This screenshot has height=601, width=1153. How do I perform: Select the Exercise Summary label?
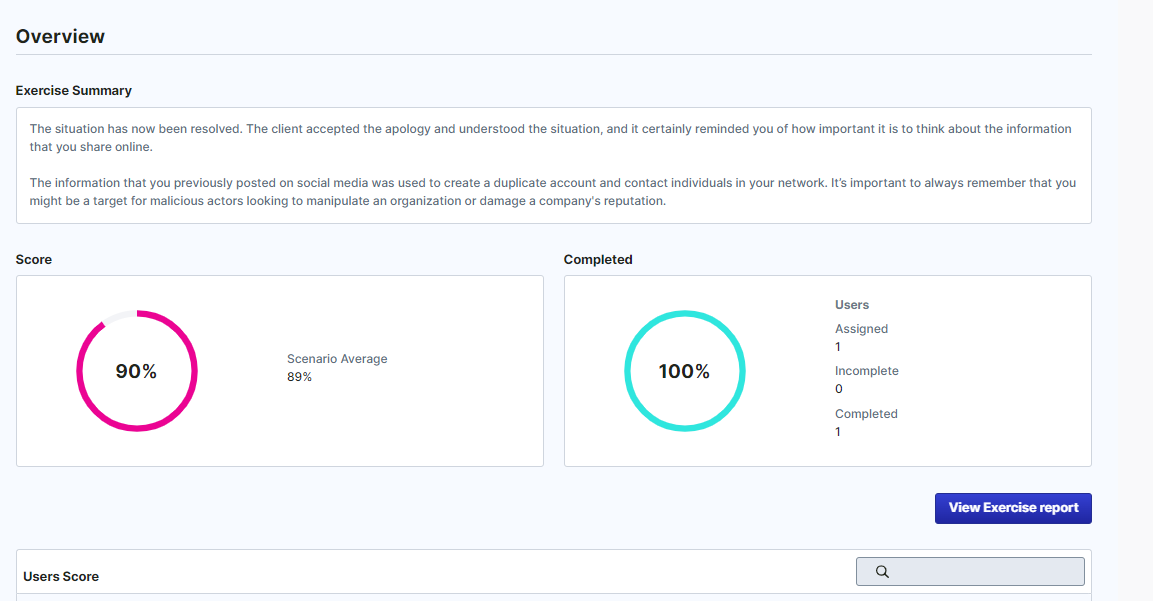[73, 91]
